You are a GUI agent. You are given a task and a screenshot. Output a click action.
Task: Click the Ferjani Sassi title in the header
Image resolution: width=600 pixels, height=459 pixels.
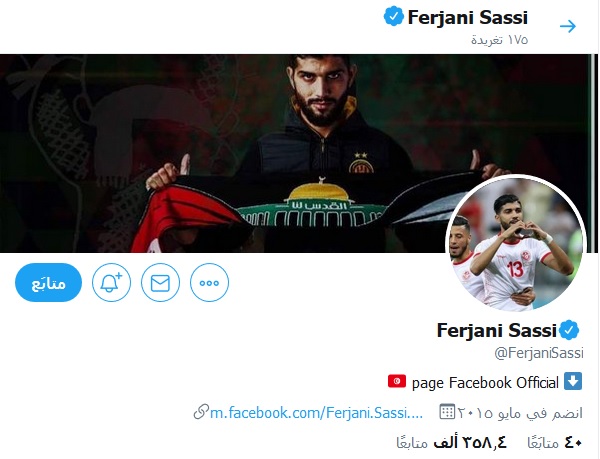[x=468, y=18]
